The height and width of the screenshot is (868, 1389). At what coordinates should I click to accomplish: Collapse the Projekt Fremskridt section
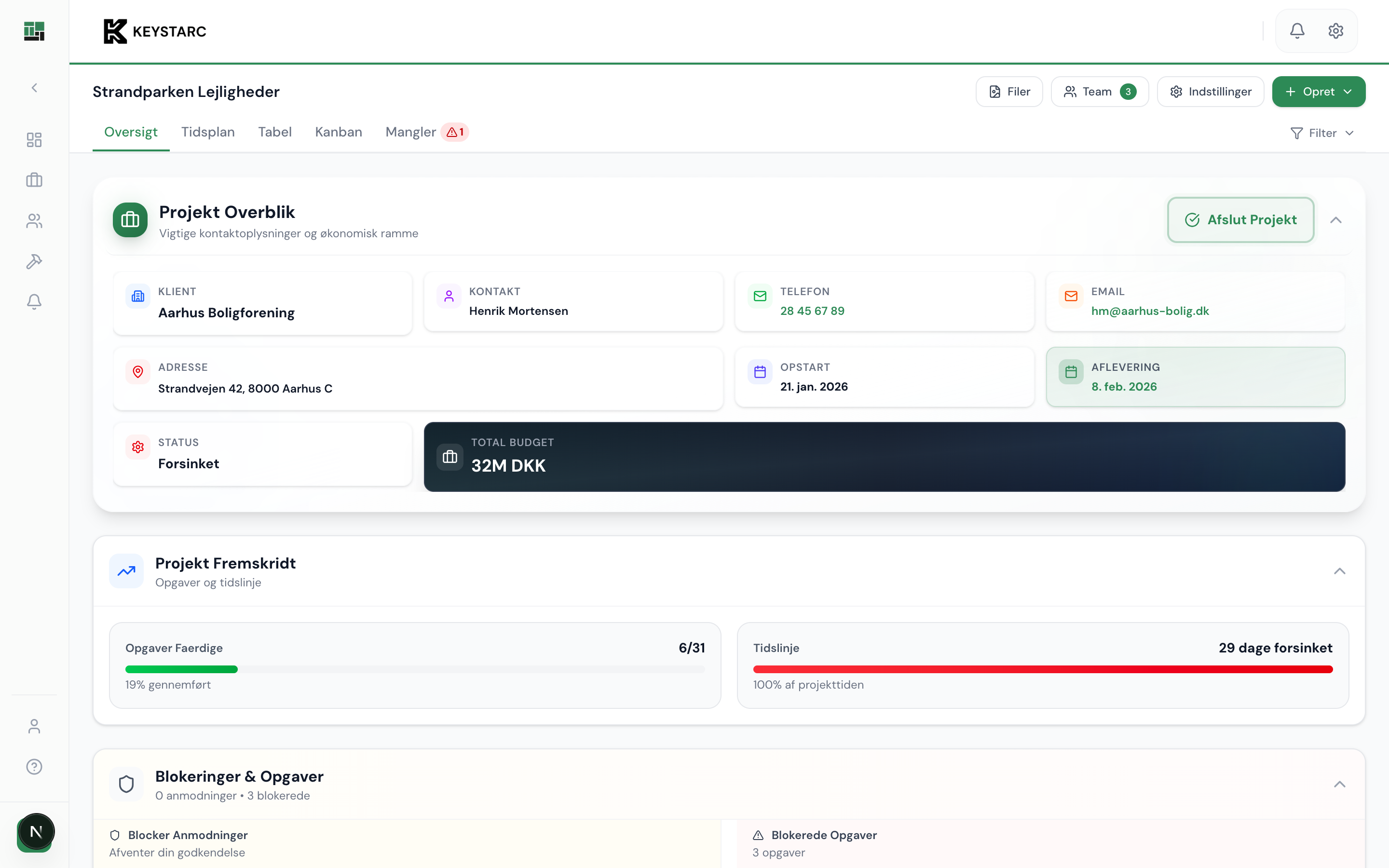1339,571
